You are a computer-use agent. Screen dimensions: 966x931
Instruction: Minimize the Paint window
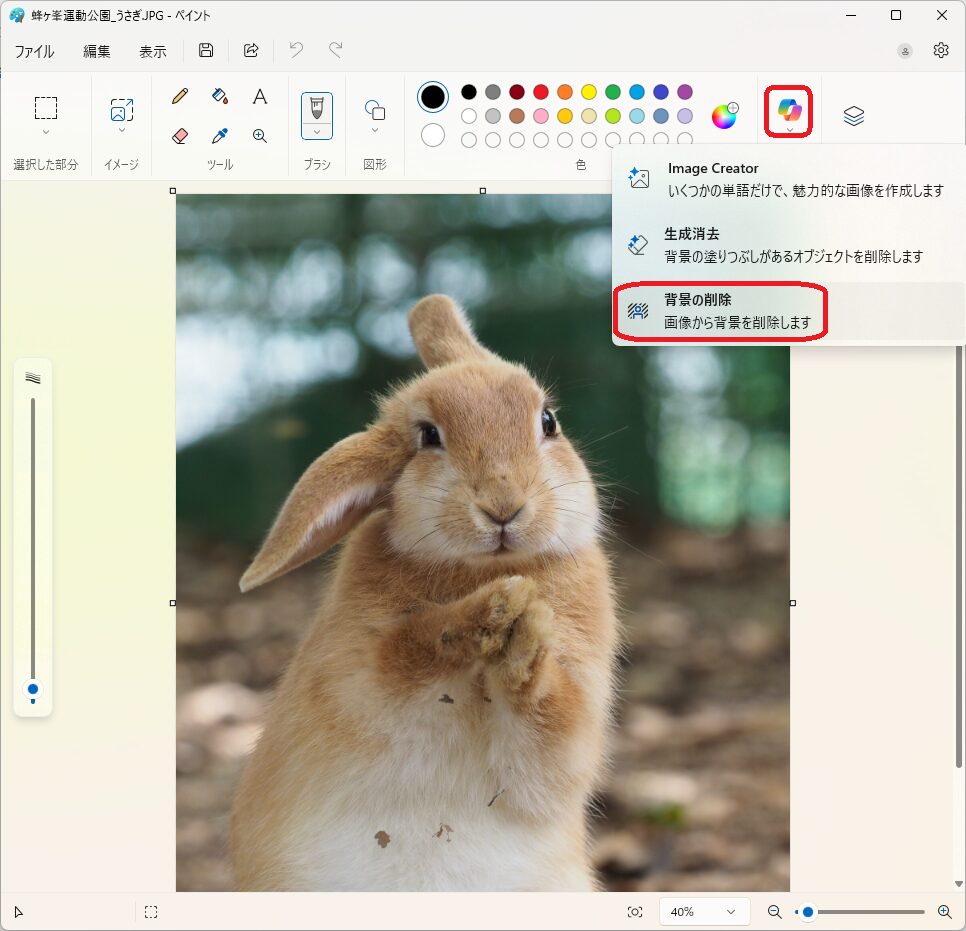click(851, 15)
